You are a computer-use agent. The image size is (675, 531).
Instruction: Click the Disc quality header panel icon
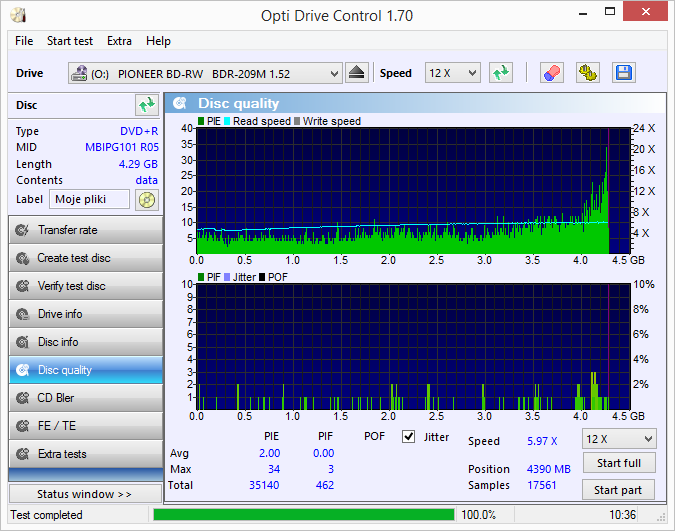coord(180,103)
